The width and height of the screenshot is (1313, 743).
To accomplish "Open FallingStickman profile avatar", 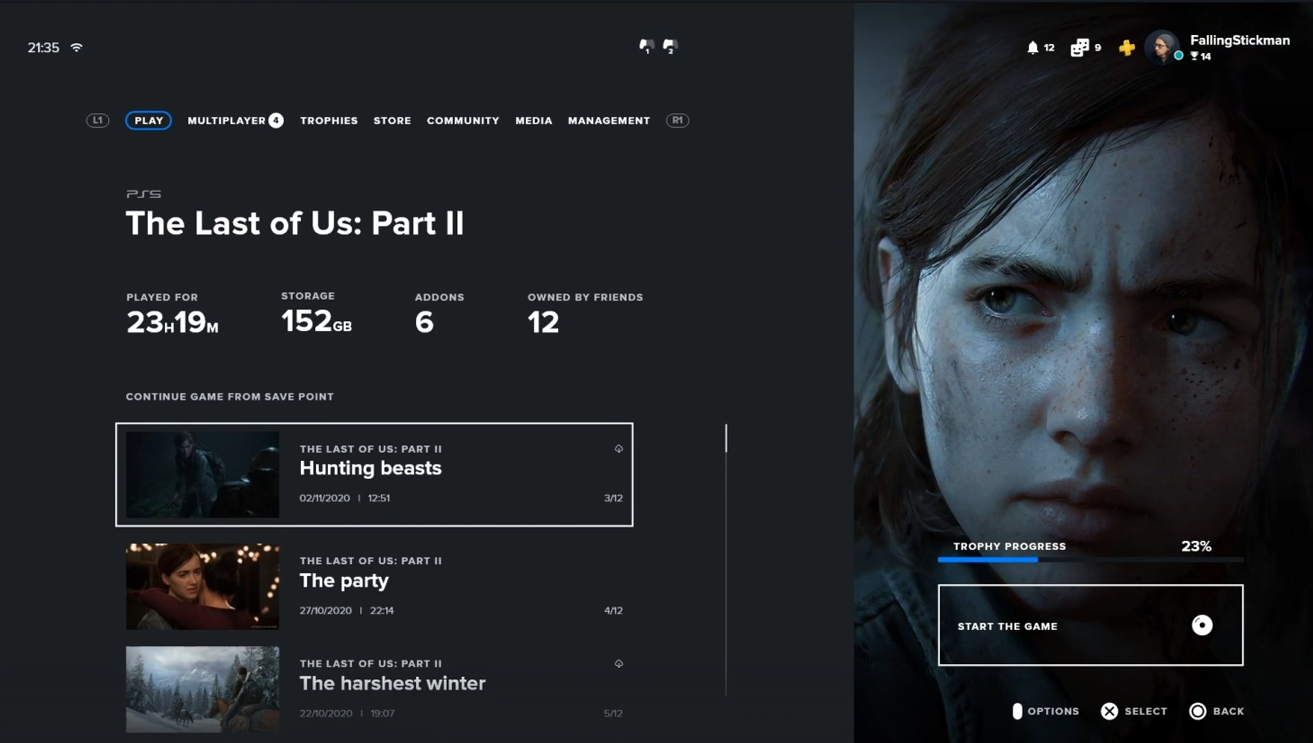I will click(x=1162, y=46).
